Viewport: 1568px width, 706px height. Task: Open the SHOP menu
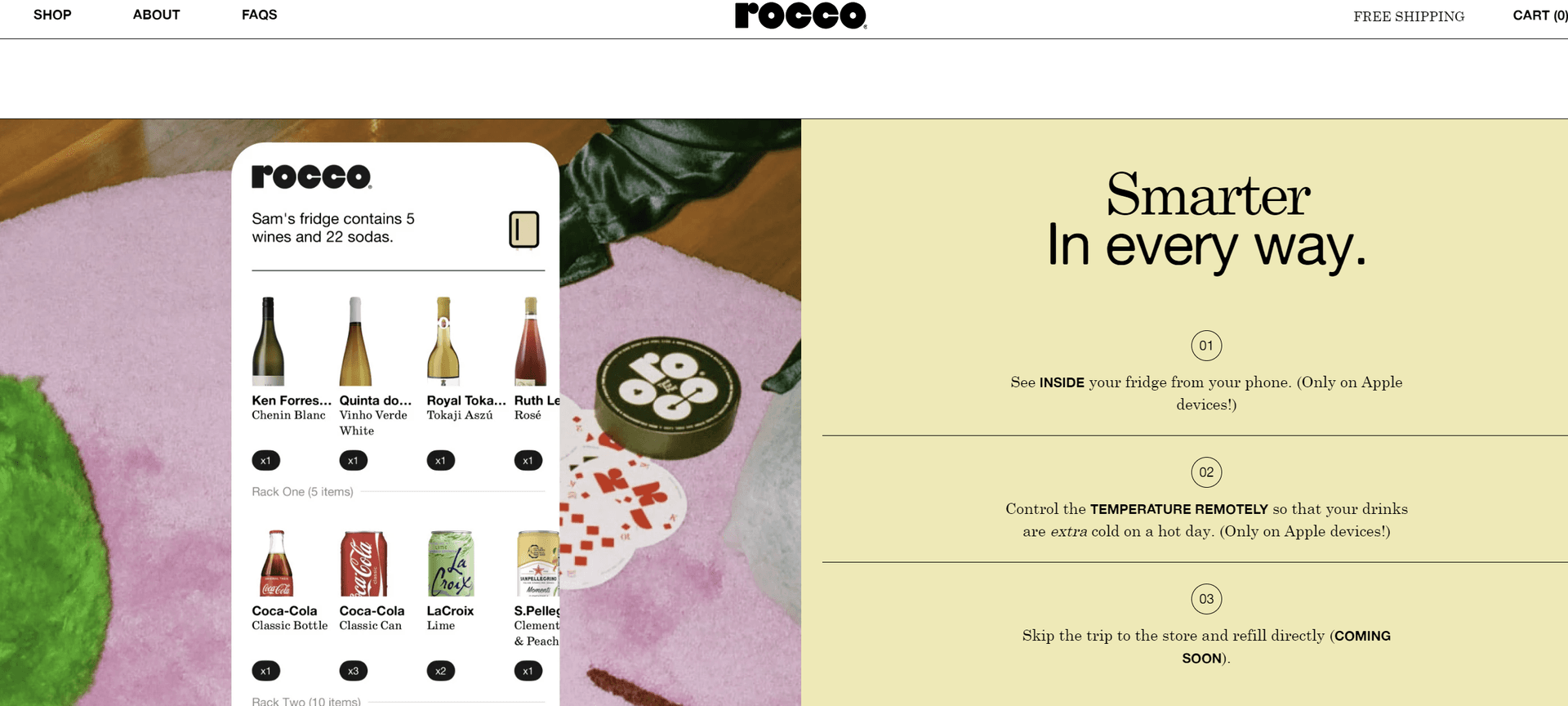[x=52, y=15]
